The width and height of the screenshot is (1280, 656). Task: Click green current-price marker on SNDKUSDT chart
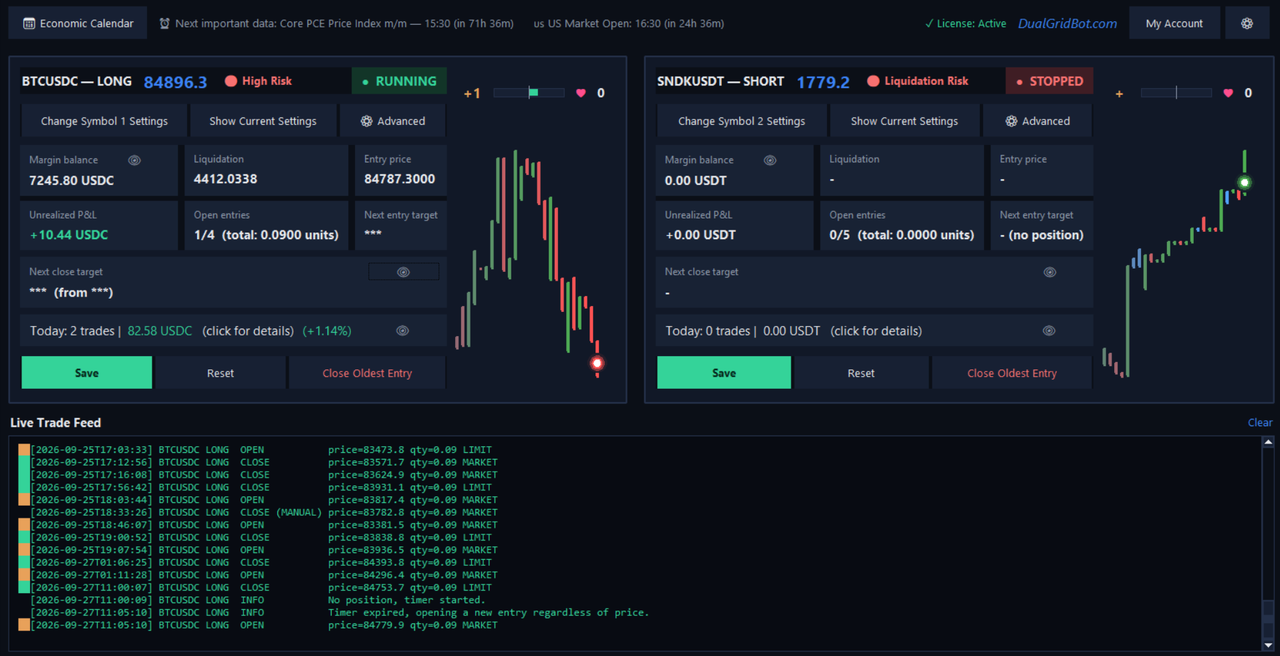pos(1245,182)
